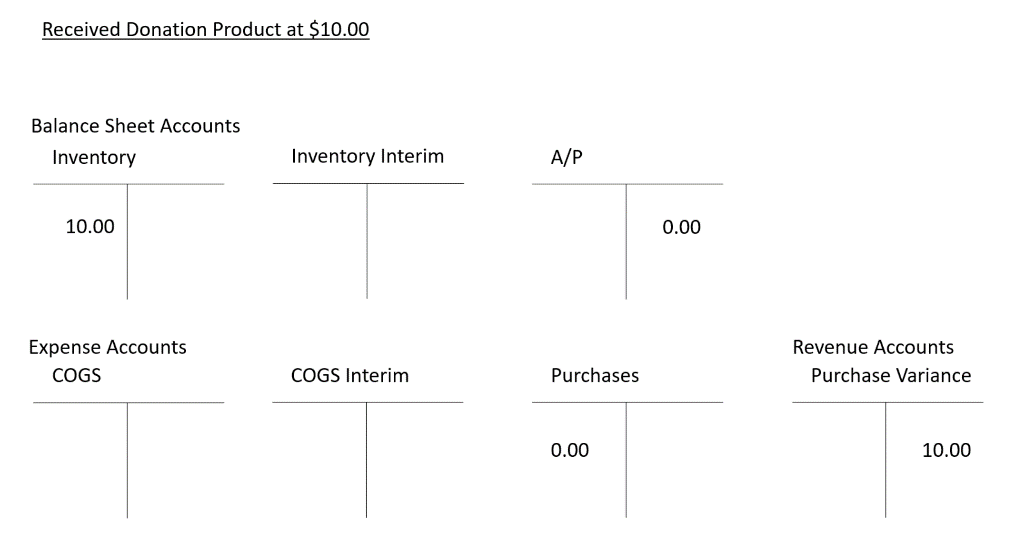Select the 'COGS Interim' account label
Viewport: 1015px width, 551px height.
click(x=349, y=376)
